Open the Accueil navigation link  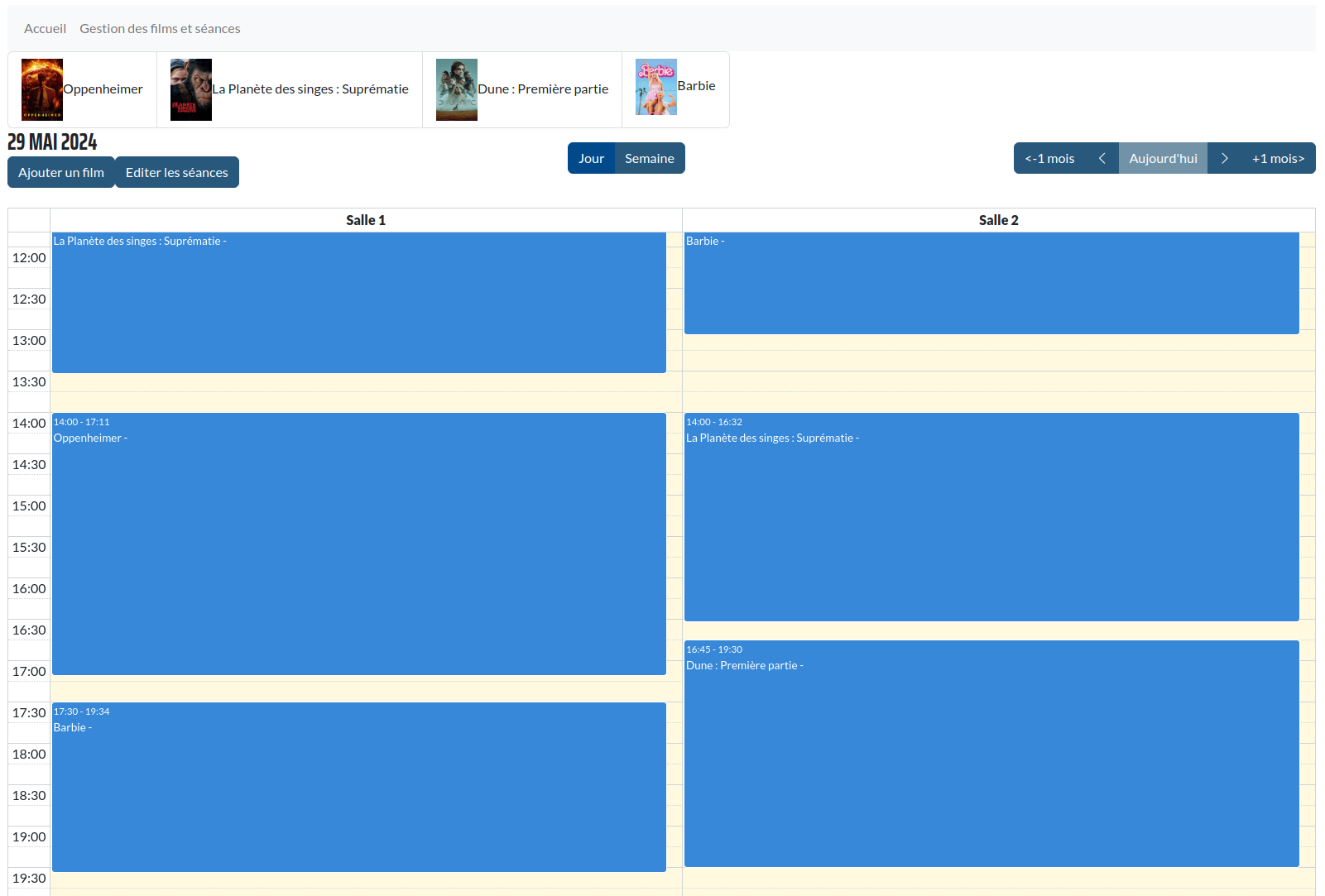click(45, 28)
